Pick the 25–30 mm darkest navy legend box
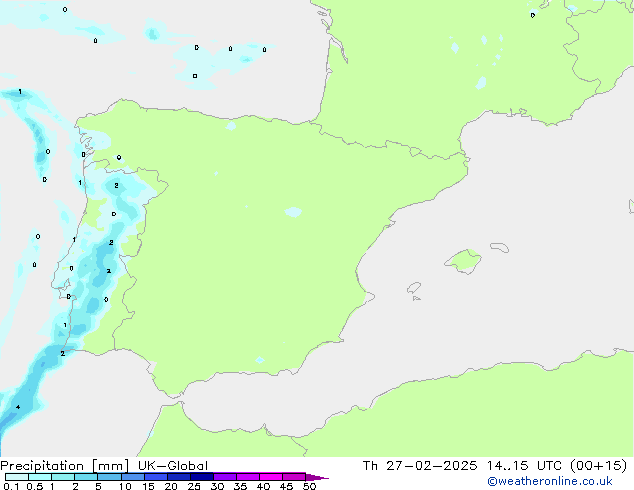Image resolution: width=634 pixels, height=490 pixels. (201, 477)
